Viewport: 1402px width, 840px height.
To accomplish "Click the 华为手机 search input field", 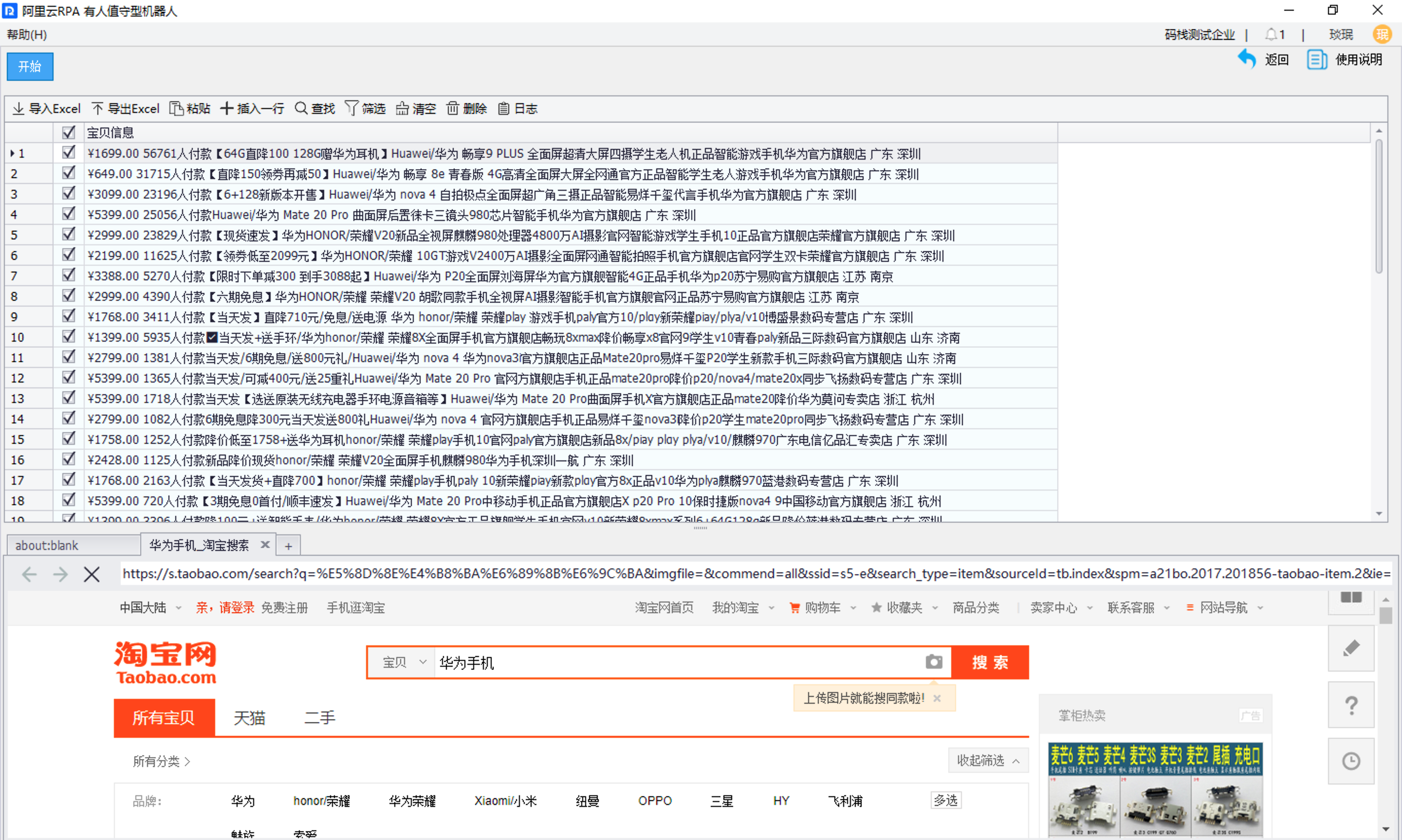I will [678, 662].
